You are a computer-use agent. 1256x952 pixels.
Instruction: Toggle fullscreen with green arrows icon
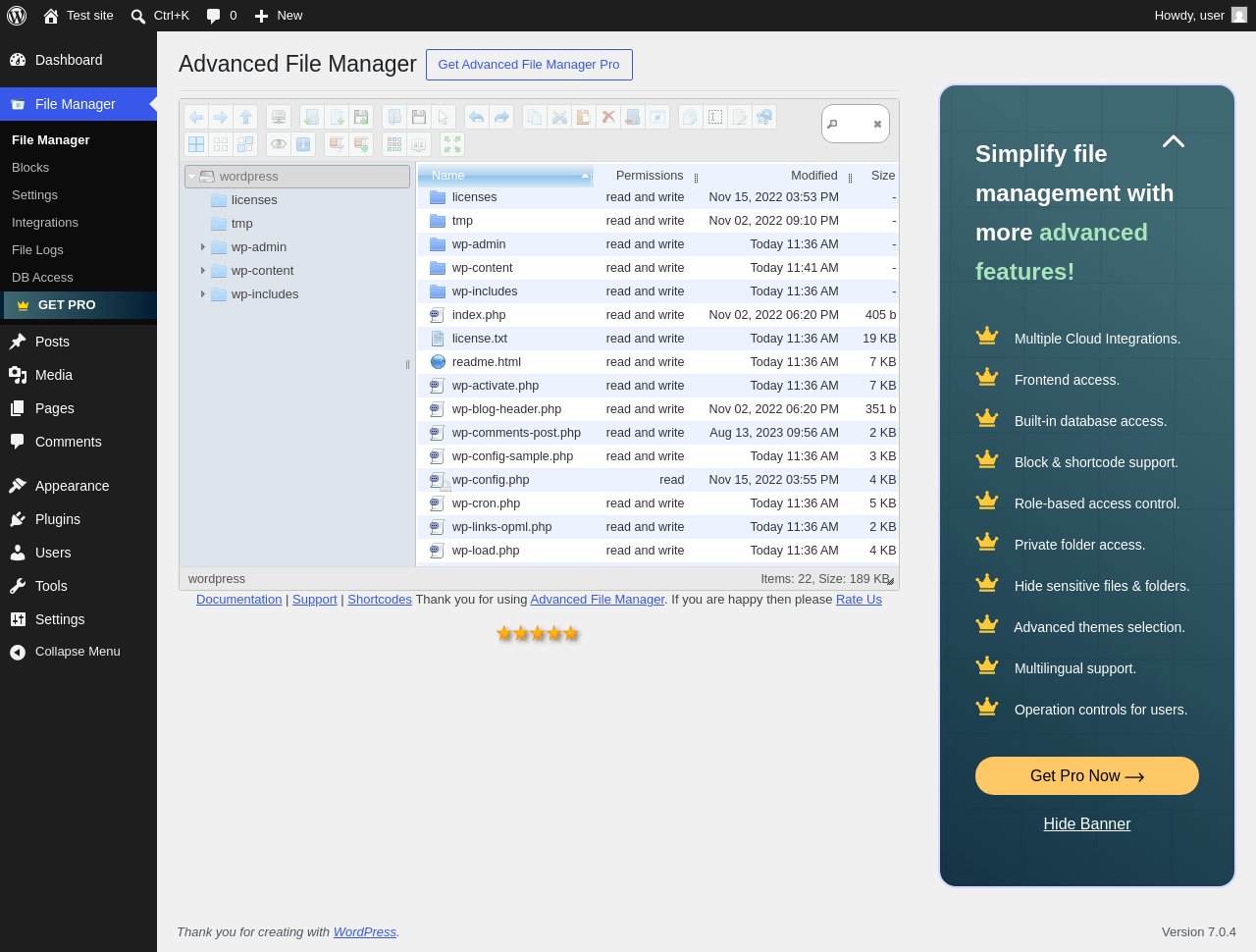(x=452, y=144)
